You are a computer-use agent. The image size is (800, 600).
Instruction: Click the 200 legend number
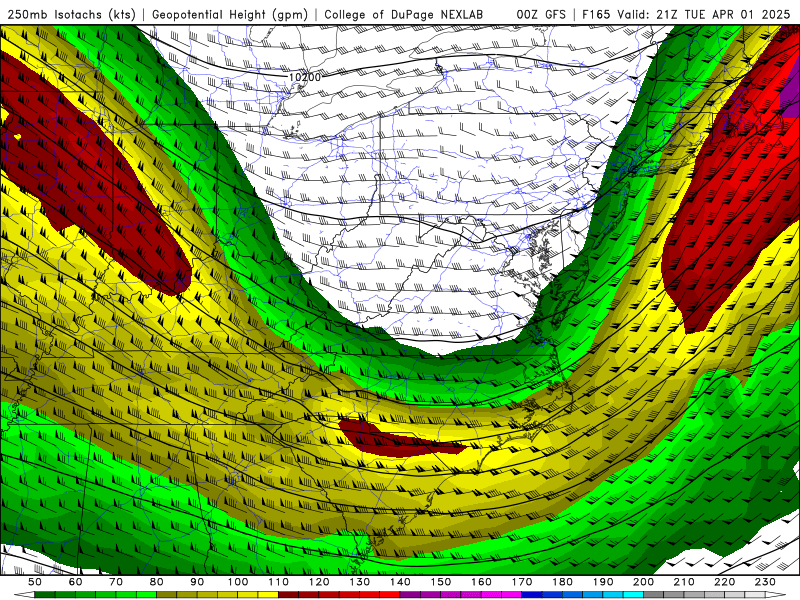[x=643, y=582]
